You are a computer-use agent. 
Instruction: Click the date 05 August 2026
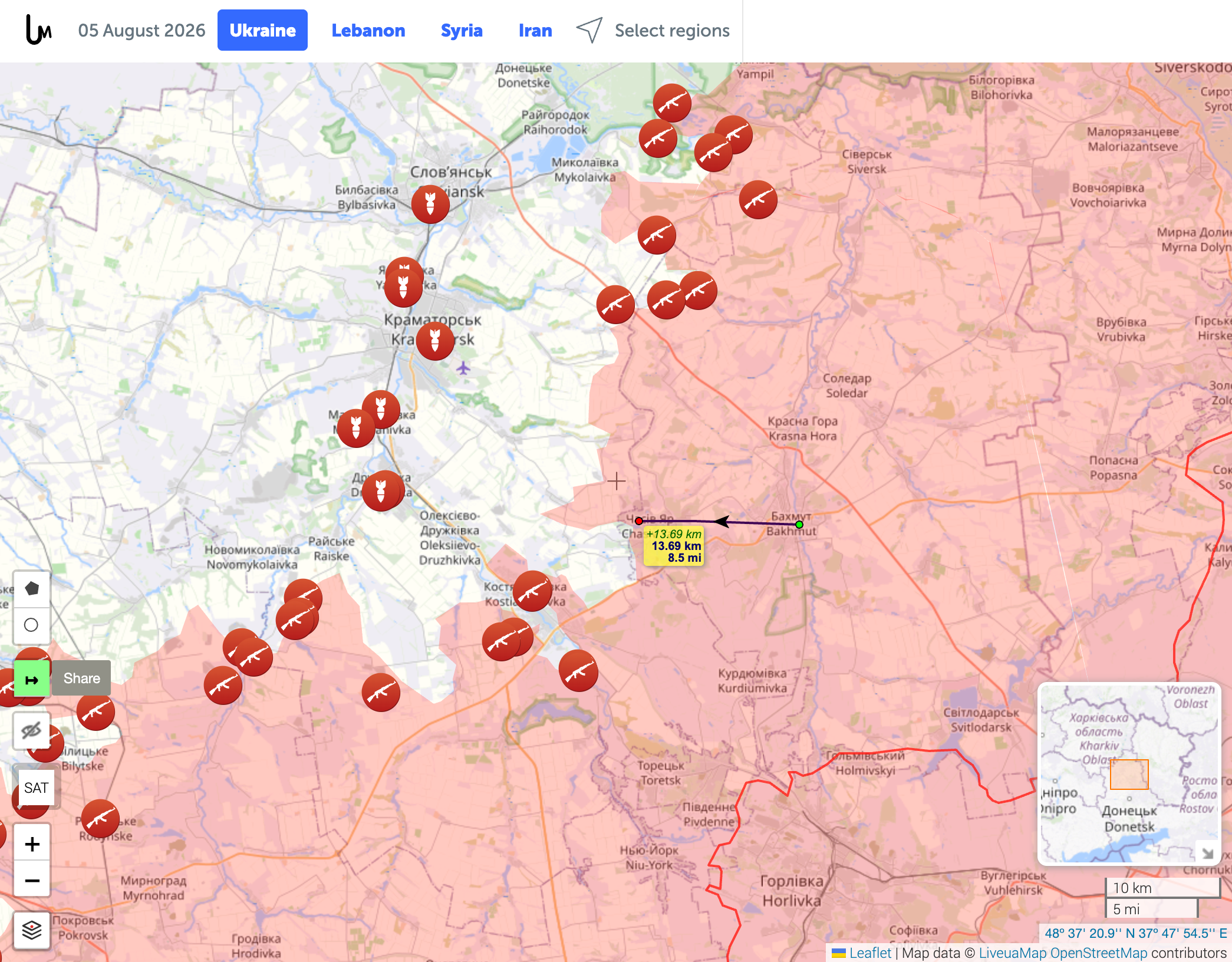point(141,30)
